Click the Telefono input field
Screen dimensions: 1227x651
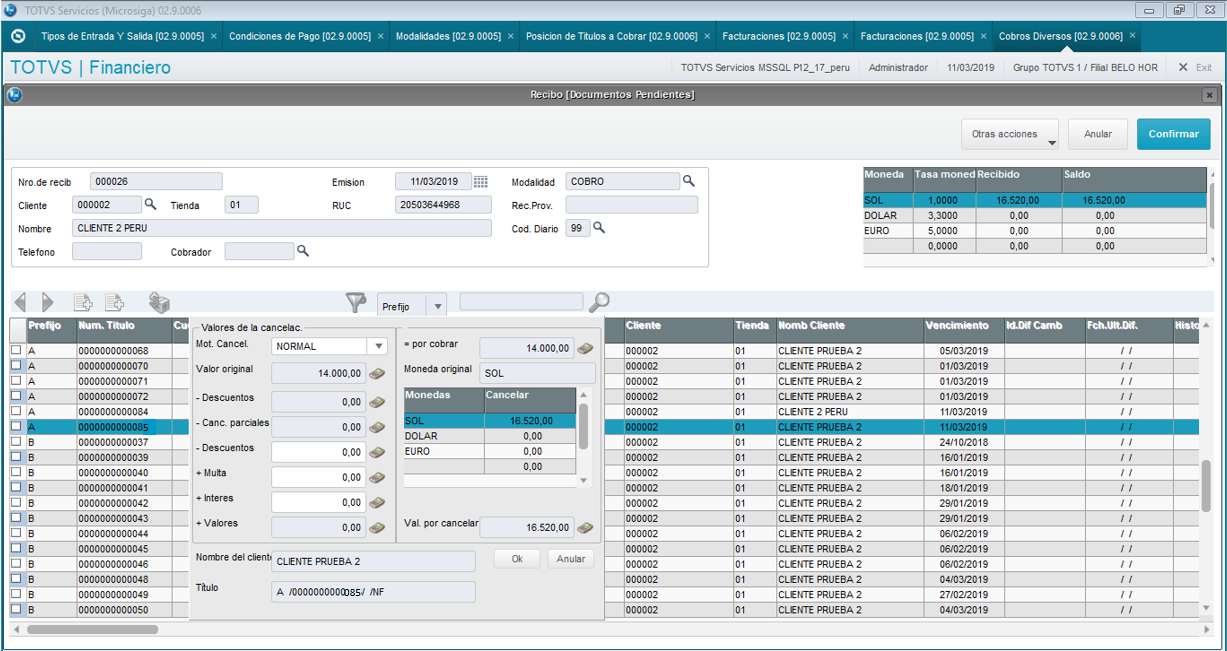click(x=107, y=251)
